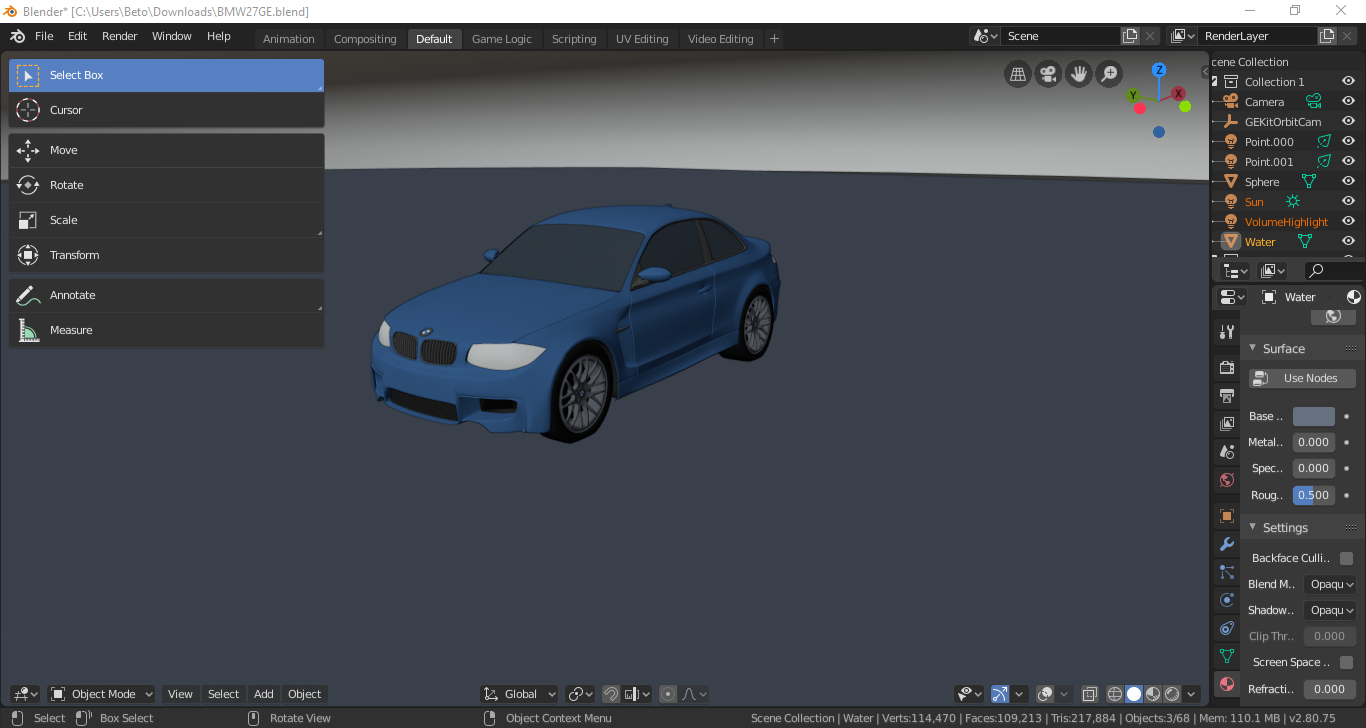Open the View Layer properties tab
1366x728 pixels.
[x=1227, y=424]
